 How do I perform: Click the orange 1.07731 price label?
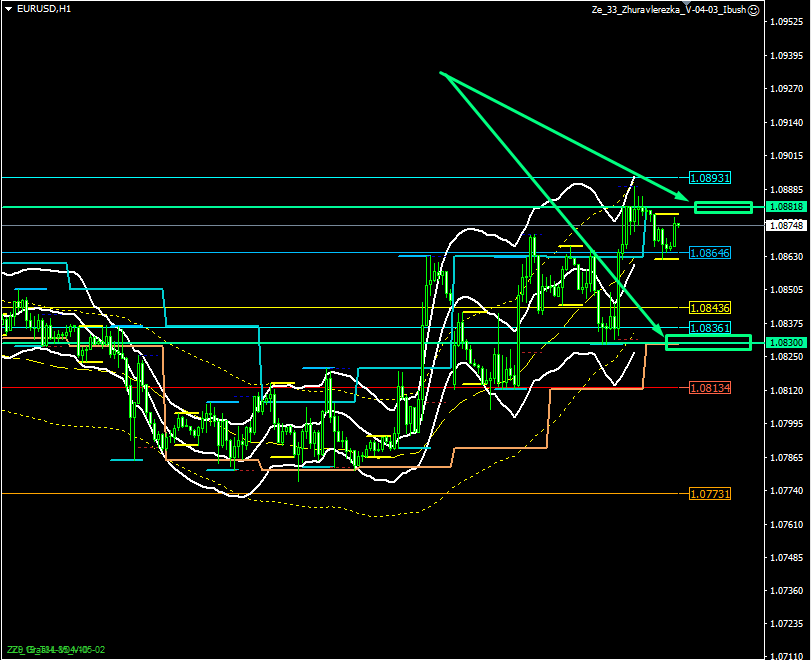click(710, 493)
